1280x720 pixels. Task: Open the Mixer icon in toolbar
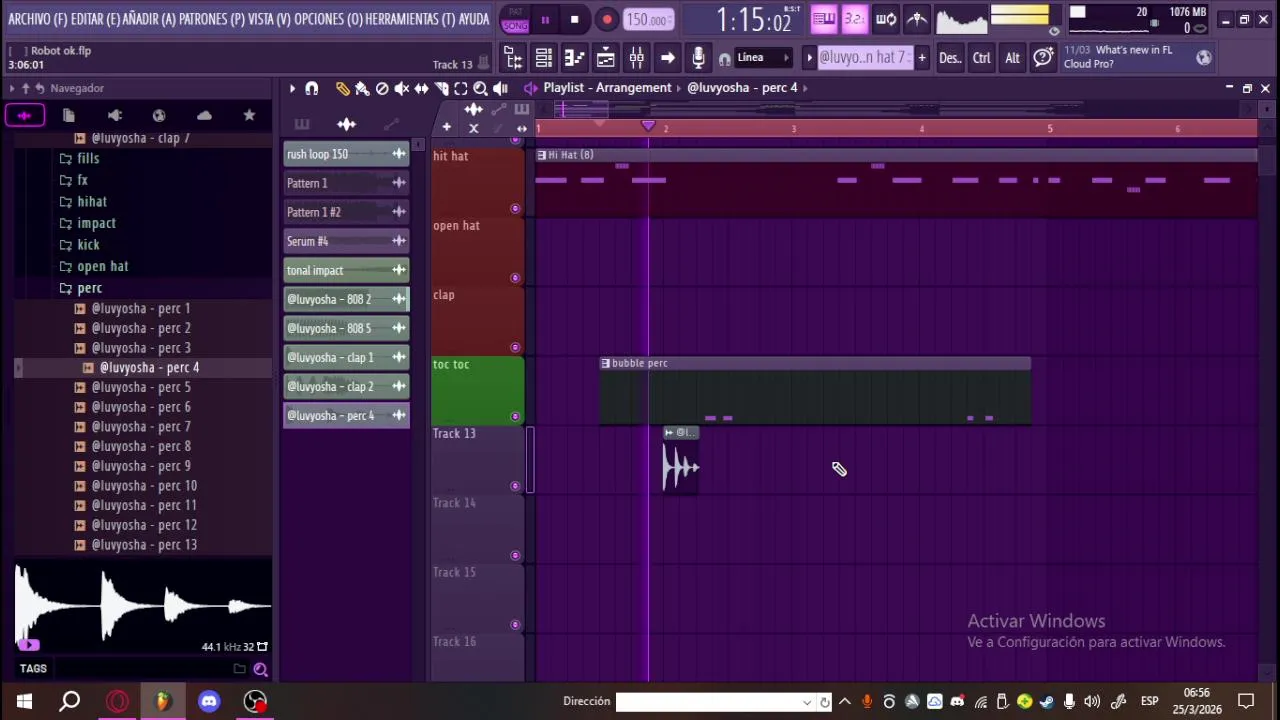click(636, 58)
